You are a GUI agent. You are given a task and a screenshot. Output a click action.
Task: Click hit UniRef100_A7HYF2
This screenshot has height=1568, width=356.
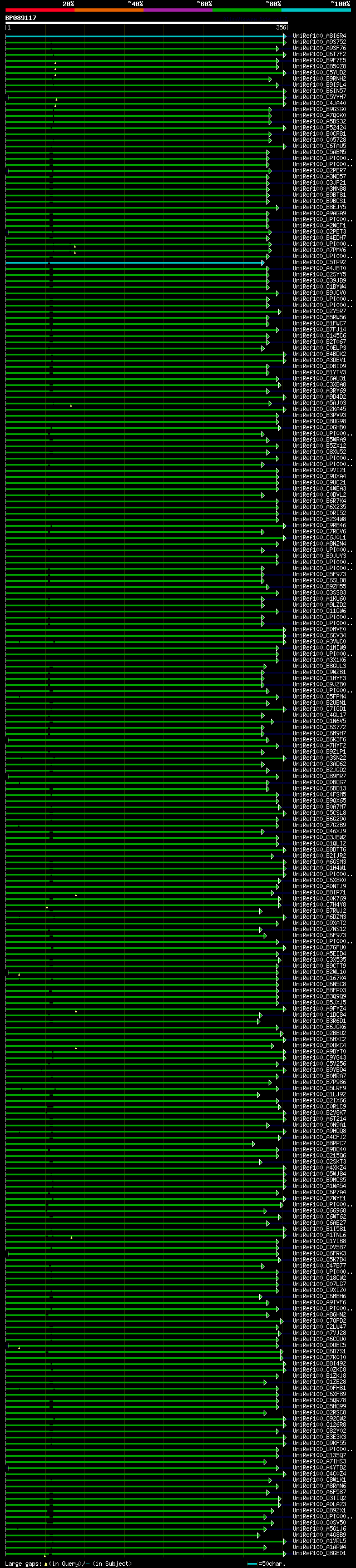coord(319,746)
